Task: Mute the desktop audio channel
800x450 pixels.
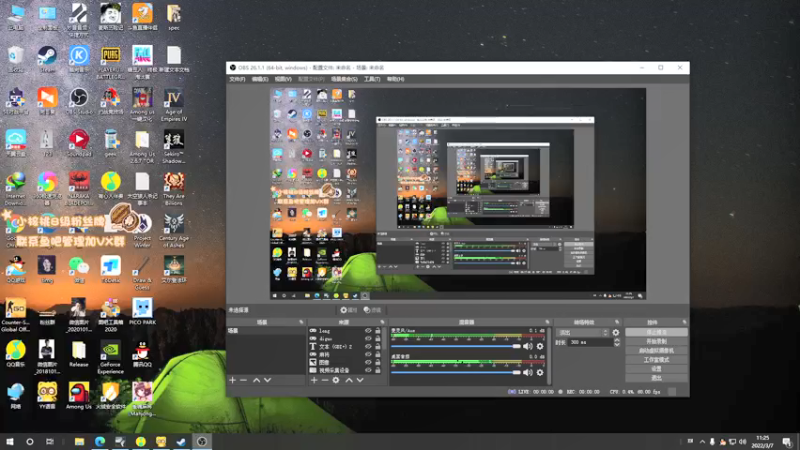Action: [528, 372]
